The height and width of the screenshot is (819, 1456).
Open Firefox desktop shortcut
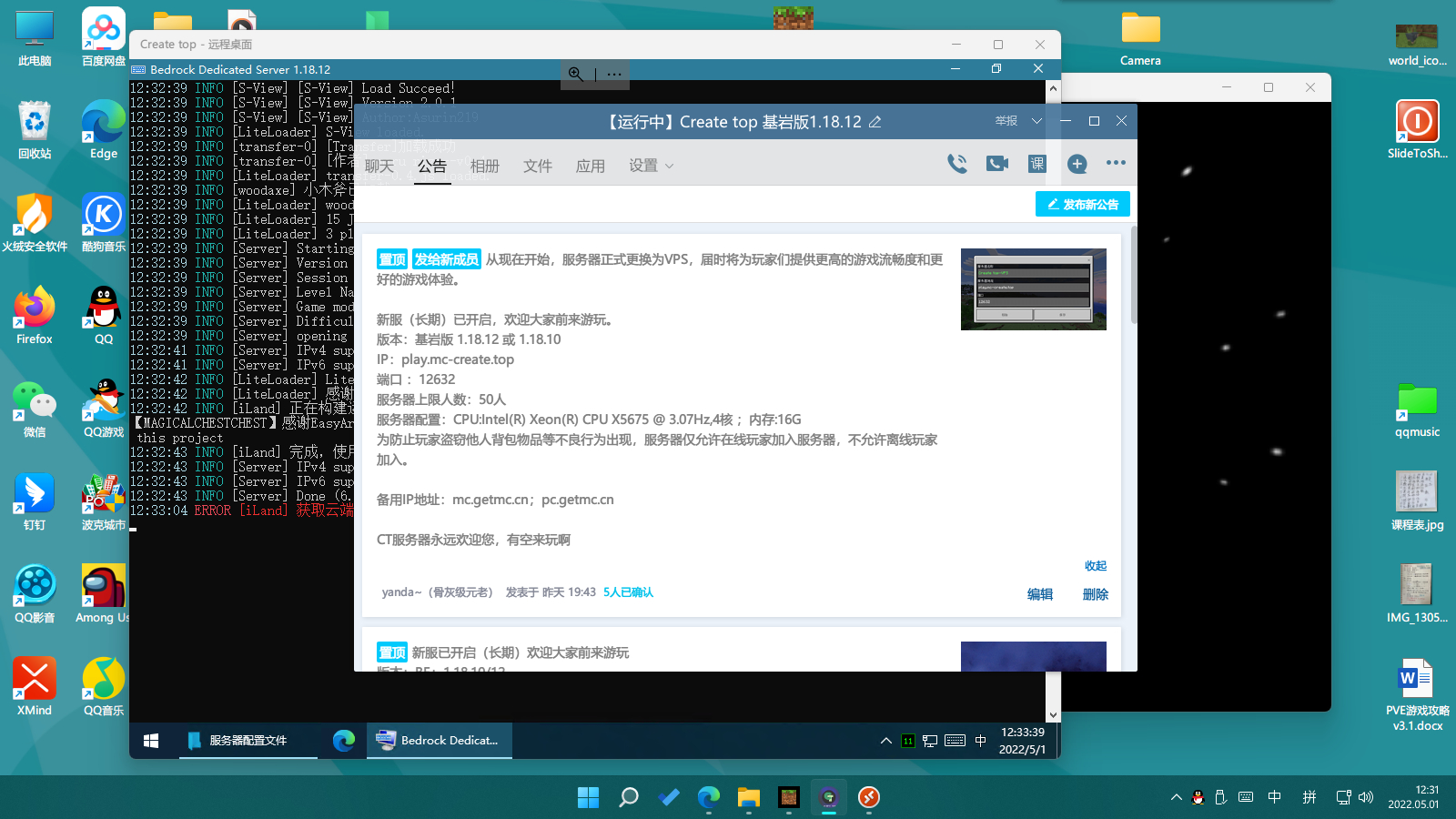(x=35, y=316)
